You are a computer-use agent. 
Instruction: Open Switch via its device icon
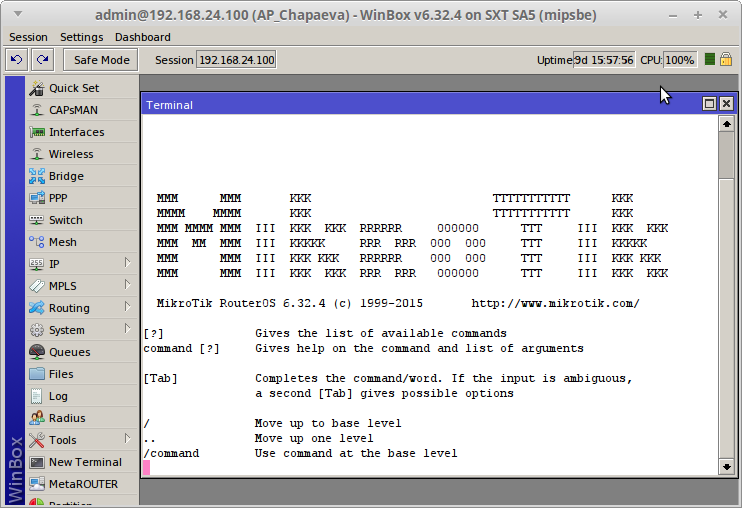36,220
